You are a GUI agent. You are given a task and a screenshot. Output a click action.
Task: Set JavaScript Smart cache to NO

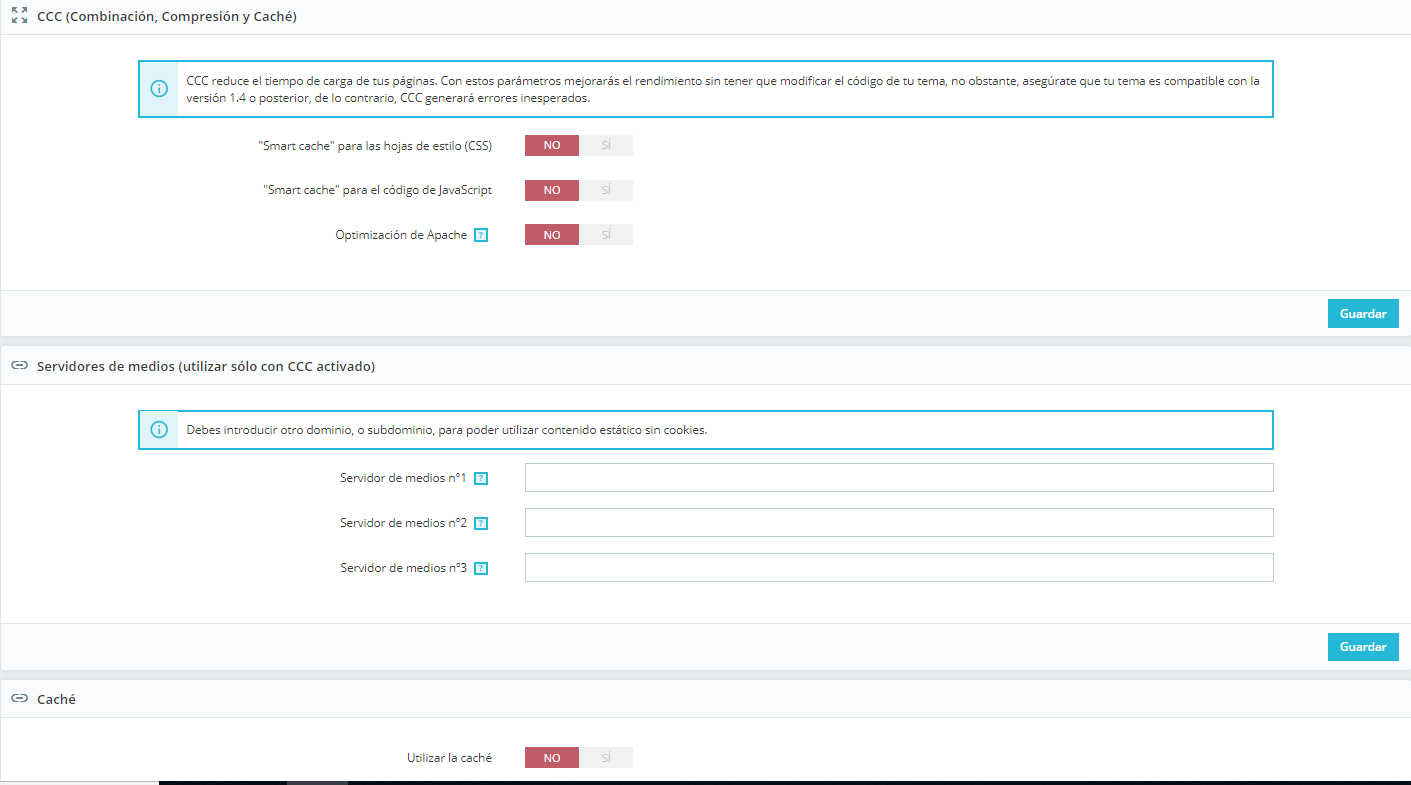(552, 190)
